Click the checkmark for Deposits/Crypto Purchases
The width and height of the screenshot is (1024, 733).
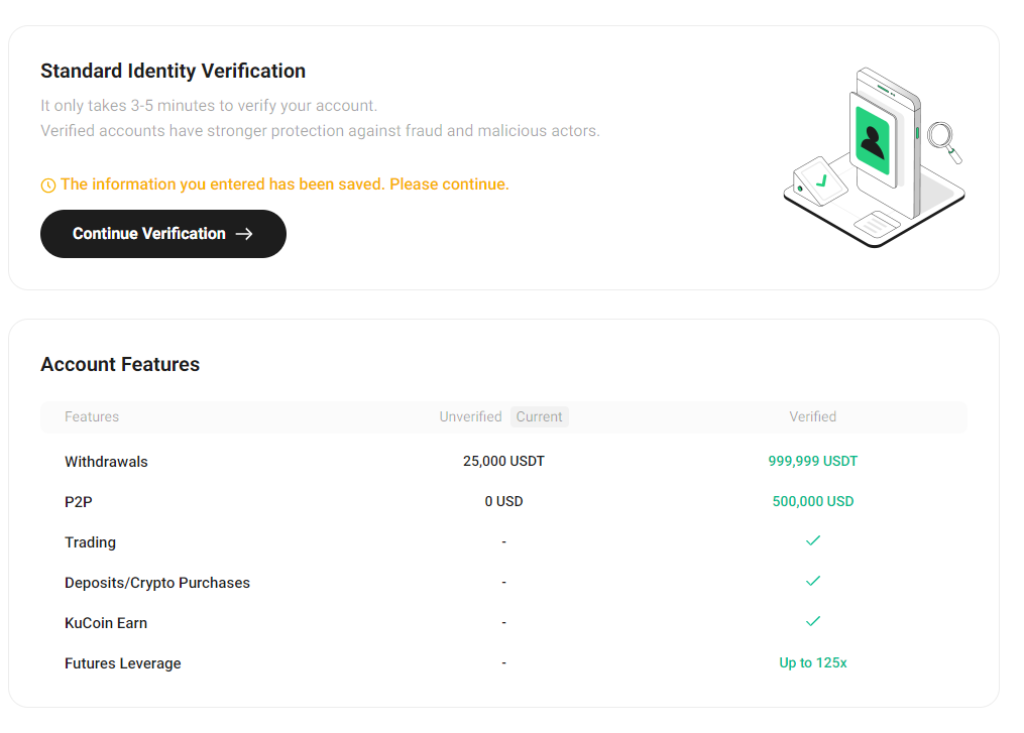(813, 580)
